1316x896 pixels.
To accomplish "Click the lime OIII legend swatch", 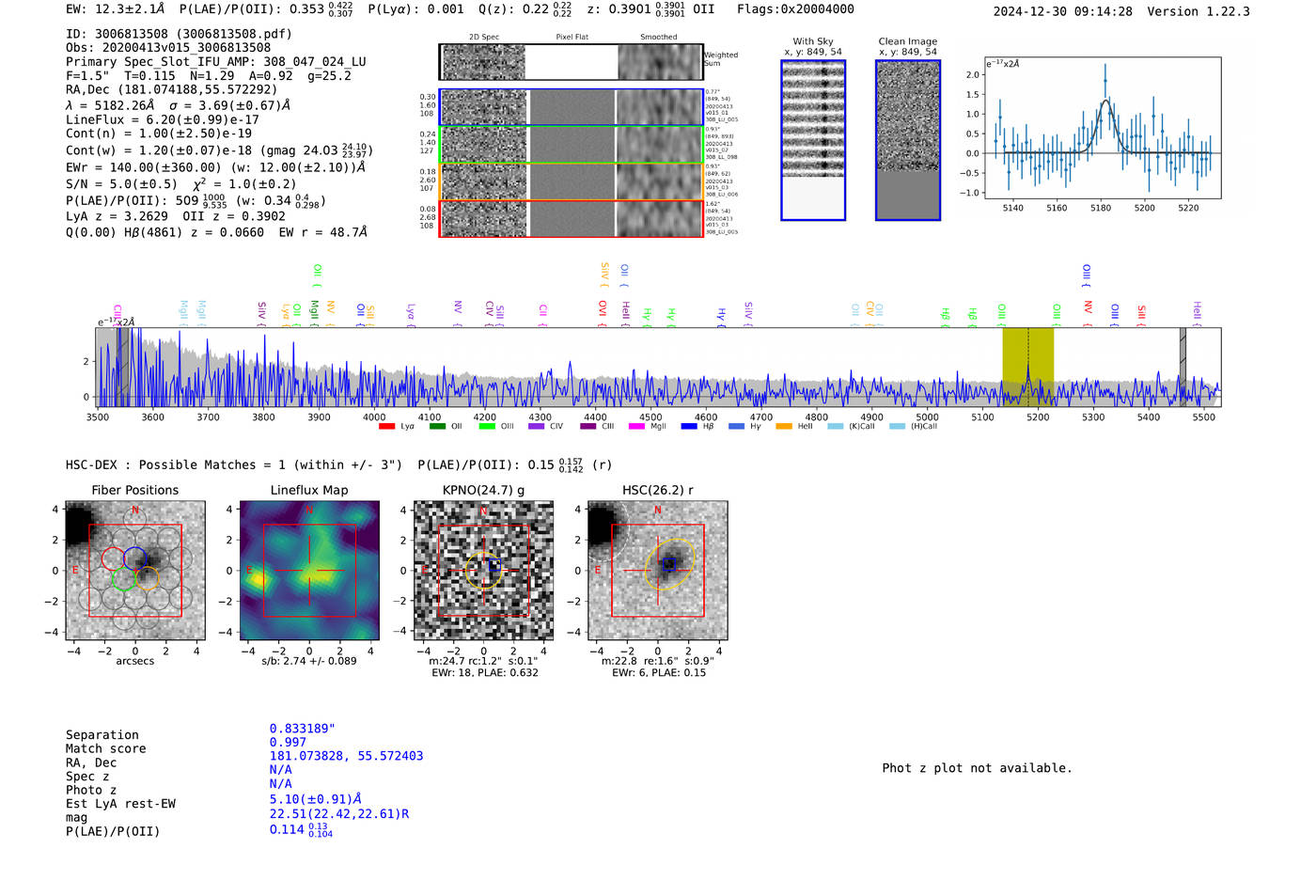I will pos(487,427).
